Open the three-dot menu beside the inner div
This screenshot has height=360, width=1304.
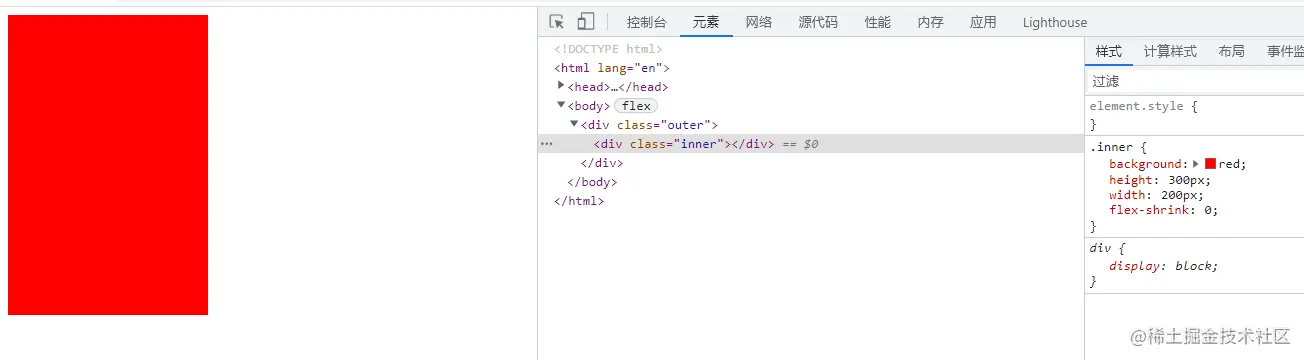(547, 144)
